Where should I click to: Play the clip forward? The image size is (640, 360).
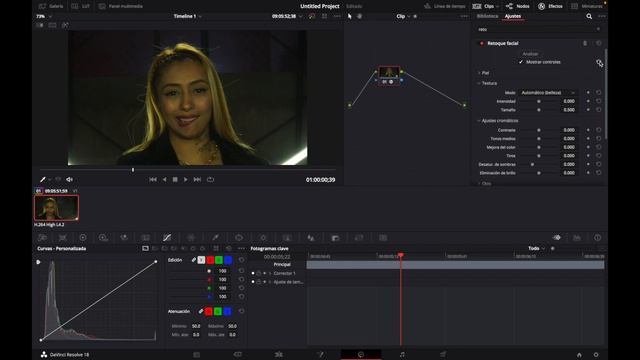pos(186,180)
